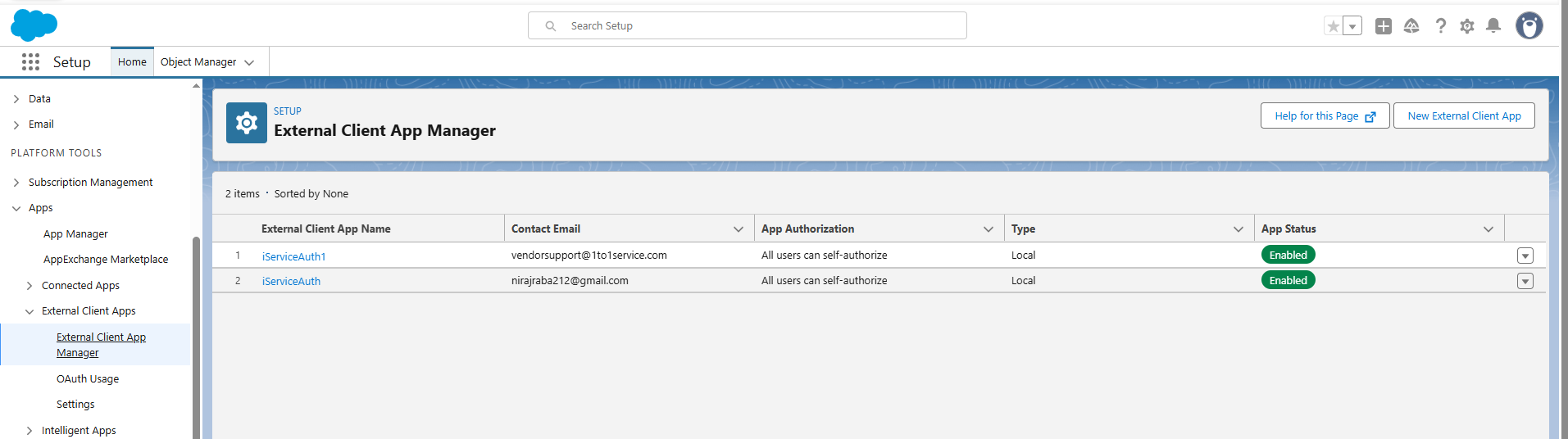Open App Status column menu chevron
The image size is (1568, 439).
pos(1488,229)
